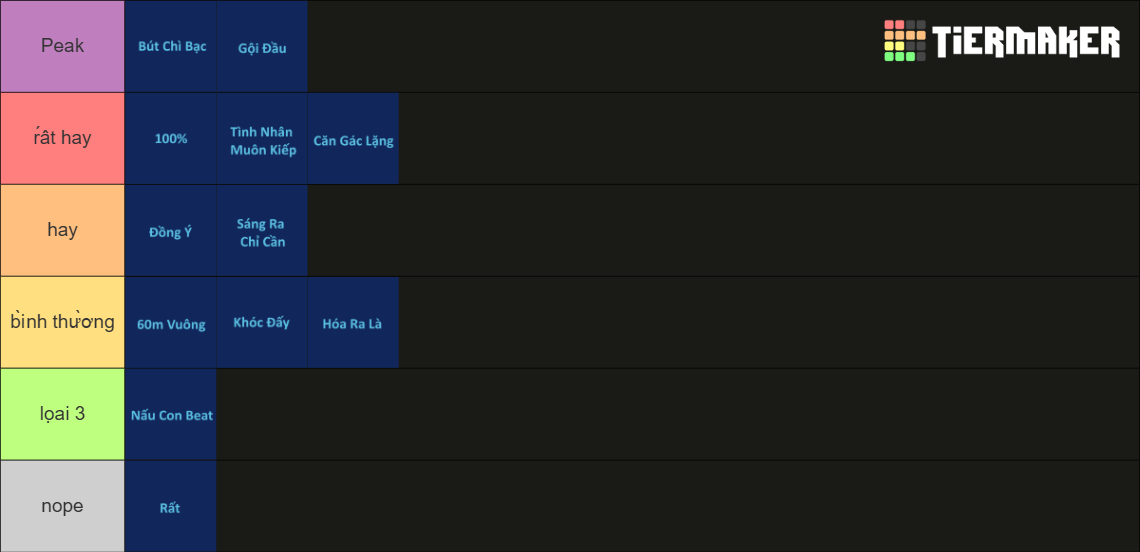Select the Căn Gác Lặng tile
Screen dimensions: 1140x552
[x=353, y=138]
